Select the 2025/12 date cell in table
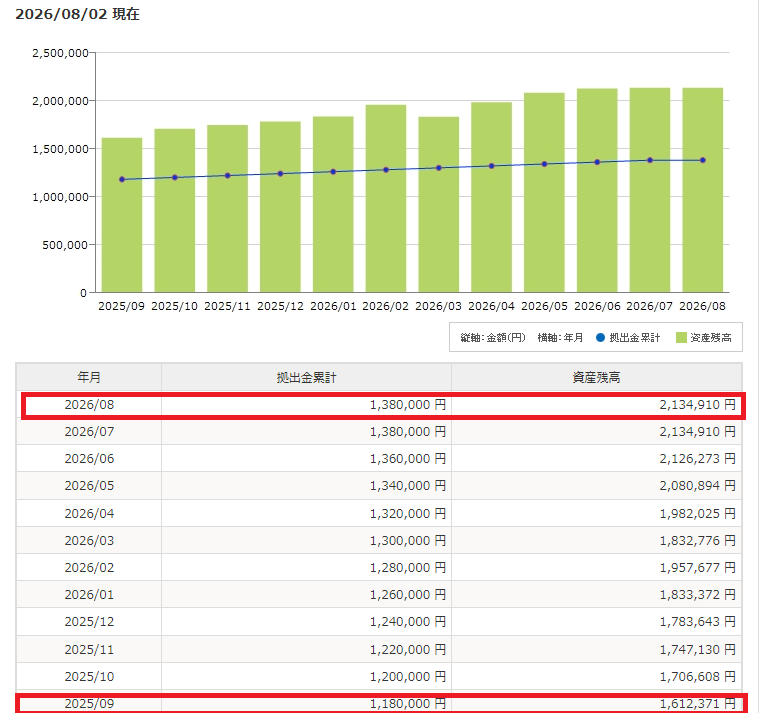This screenshot has height=713, width=759. (89, 622)
